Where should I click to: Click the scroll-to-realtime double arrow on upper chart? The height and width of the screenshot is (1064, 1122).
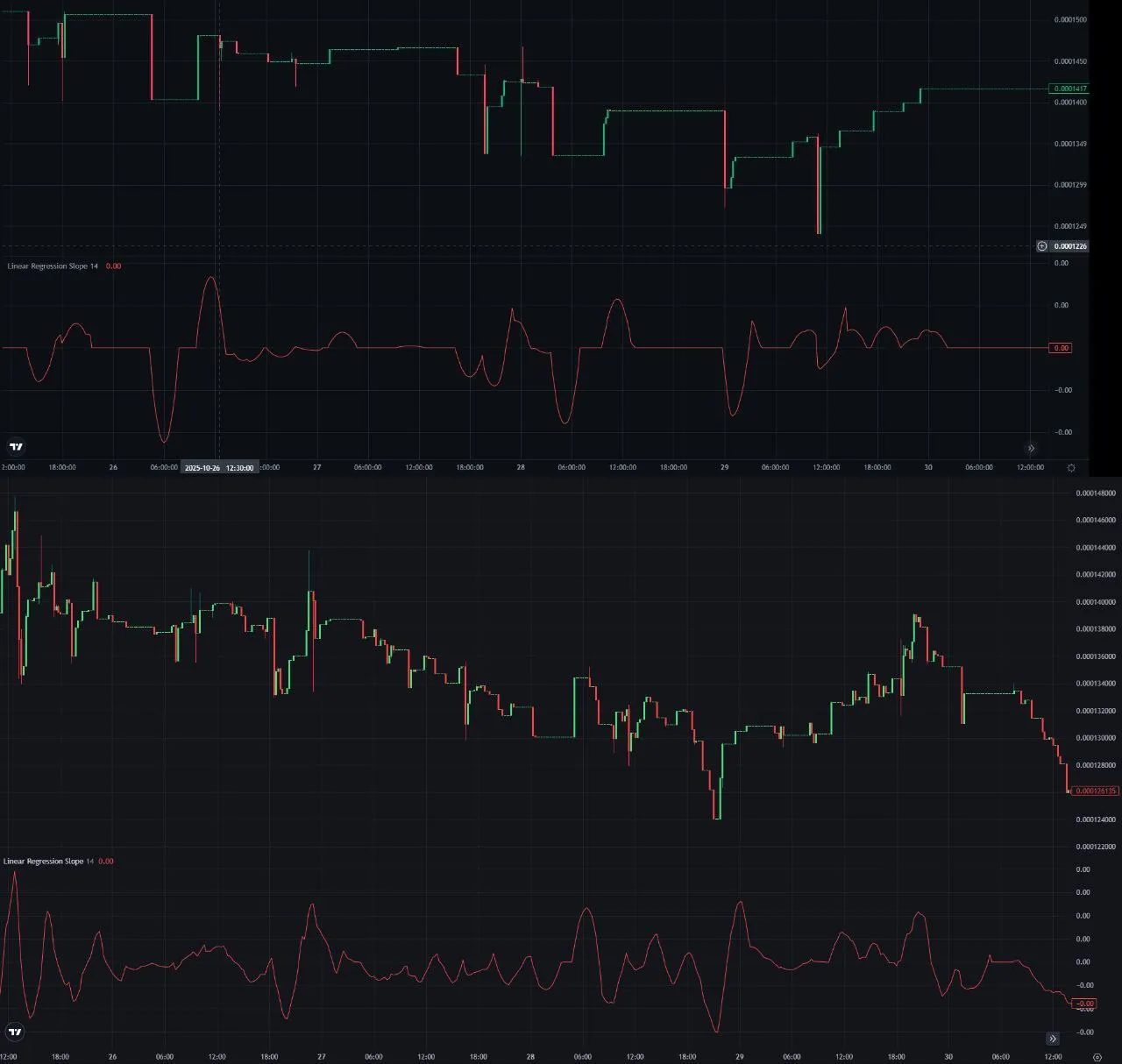click(1032, 448)
